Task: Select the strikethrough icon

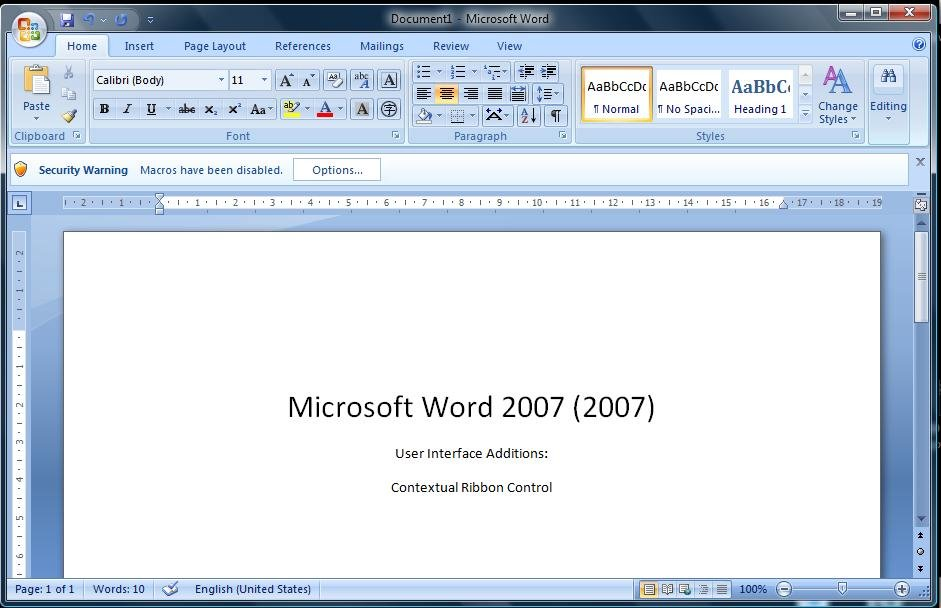Action: click(187, 109)
